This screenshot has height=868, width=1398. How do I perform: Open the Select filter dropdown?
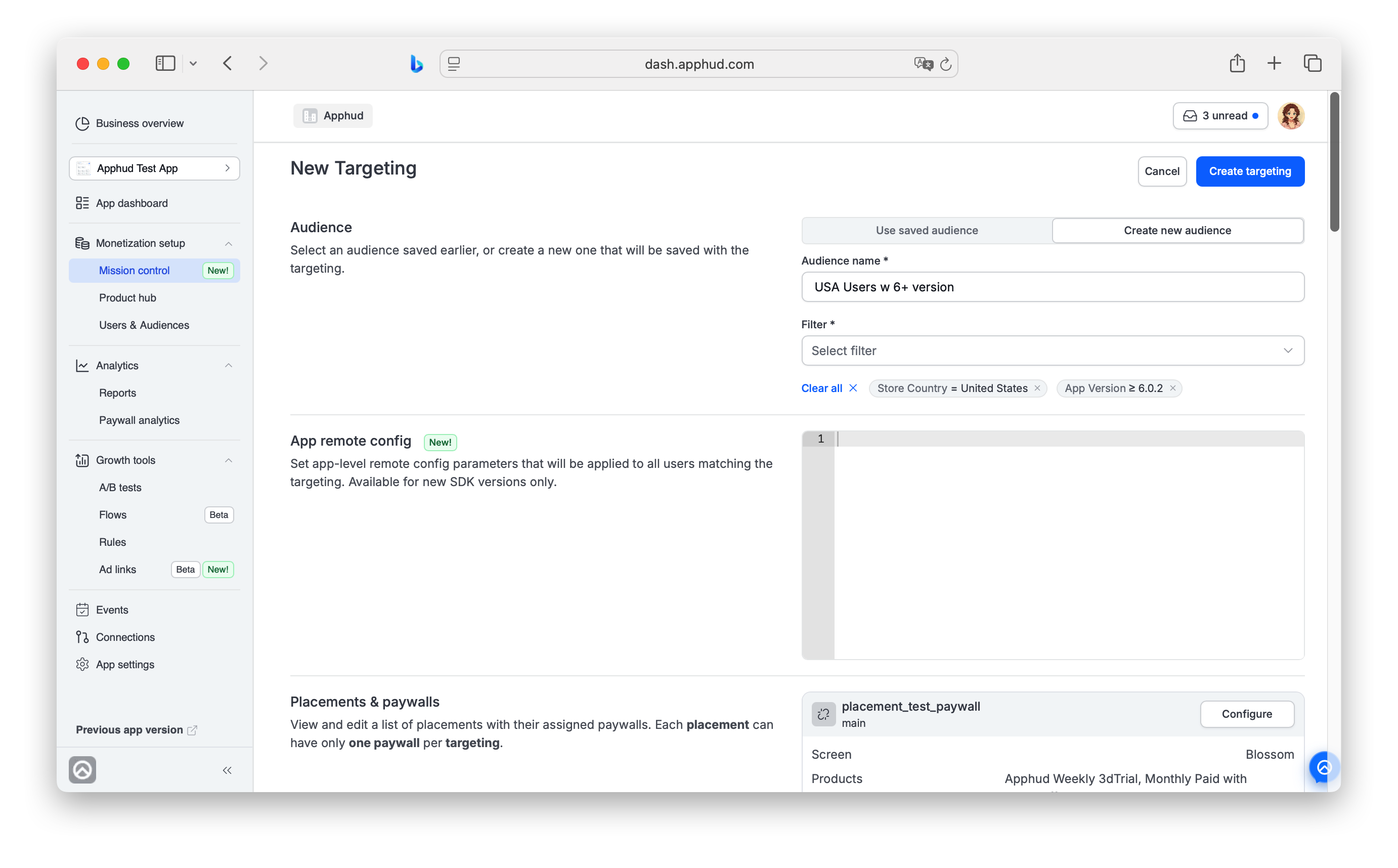pos(1053,351)
